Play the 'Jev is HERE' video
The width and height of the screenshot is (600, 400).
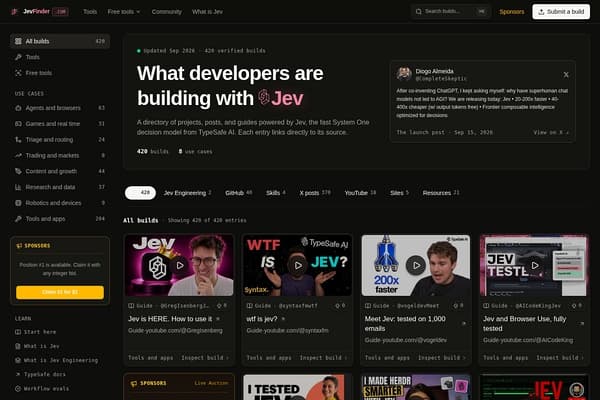coord(179,265)
